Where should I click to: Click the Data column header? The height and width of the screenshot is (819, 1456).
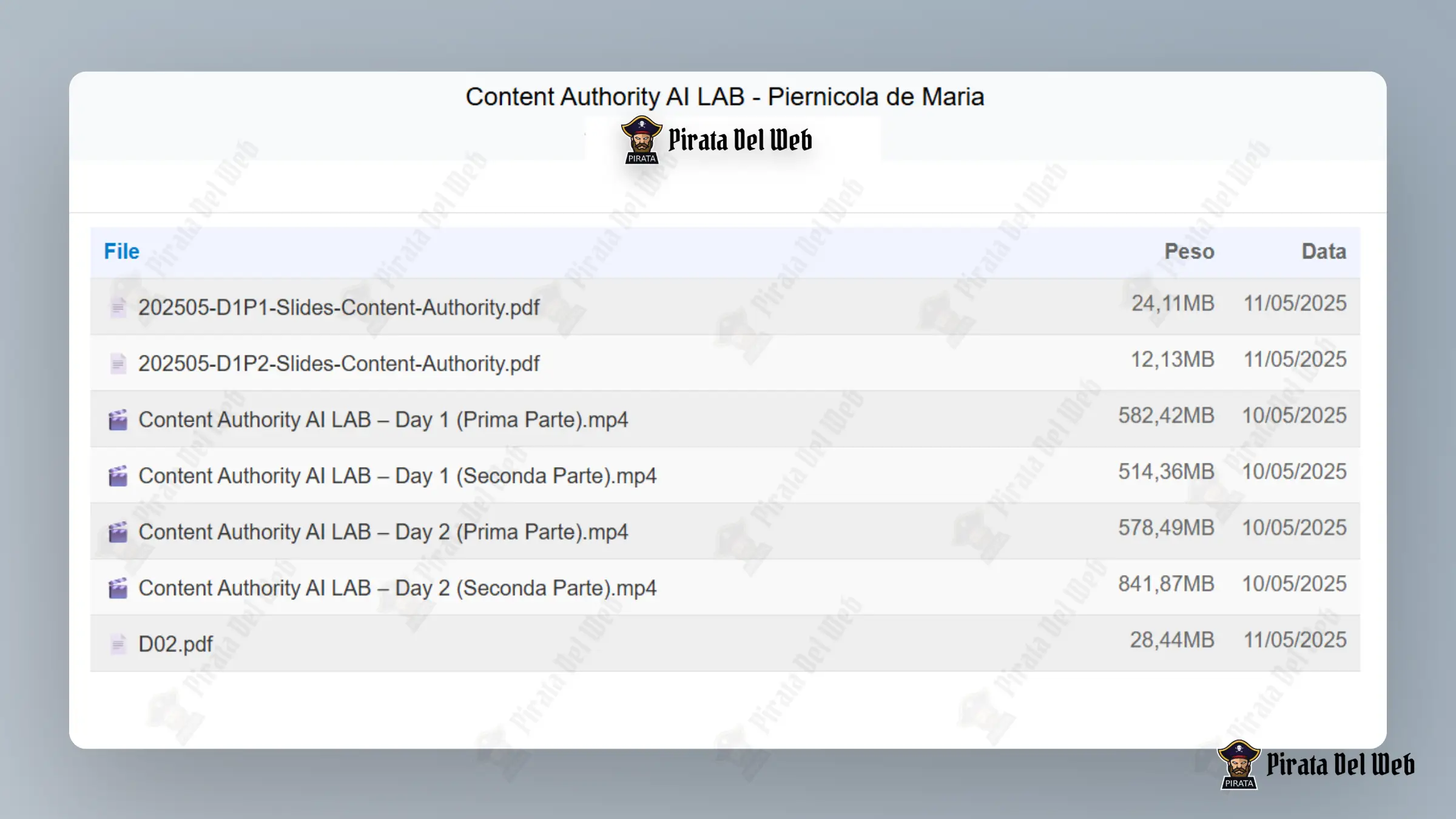[x=1324, y=251]
